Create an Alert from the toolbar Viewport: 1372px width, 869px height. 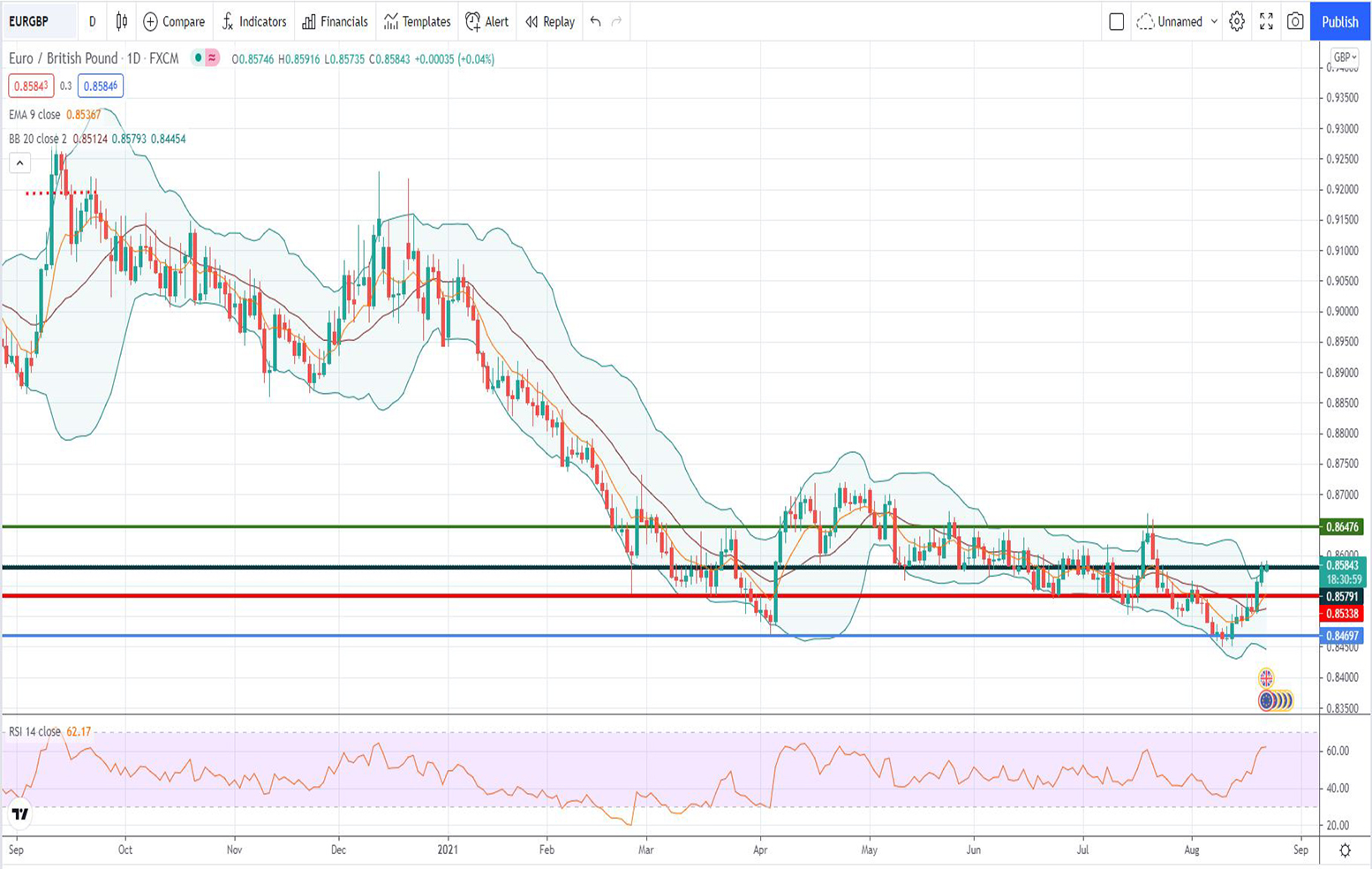coord(486,21)
